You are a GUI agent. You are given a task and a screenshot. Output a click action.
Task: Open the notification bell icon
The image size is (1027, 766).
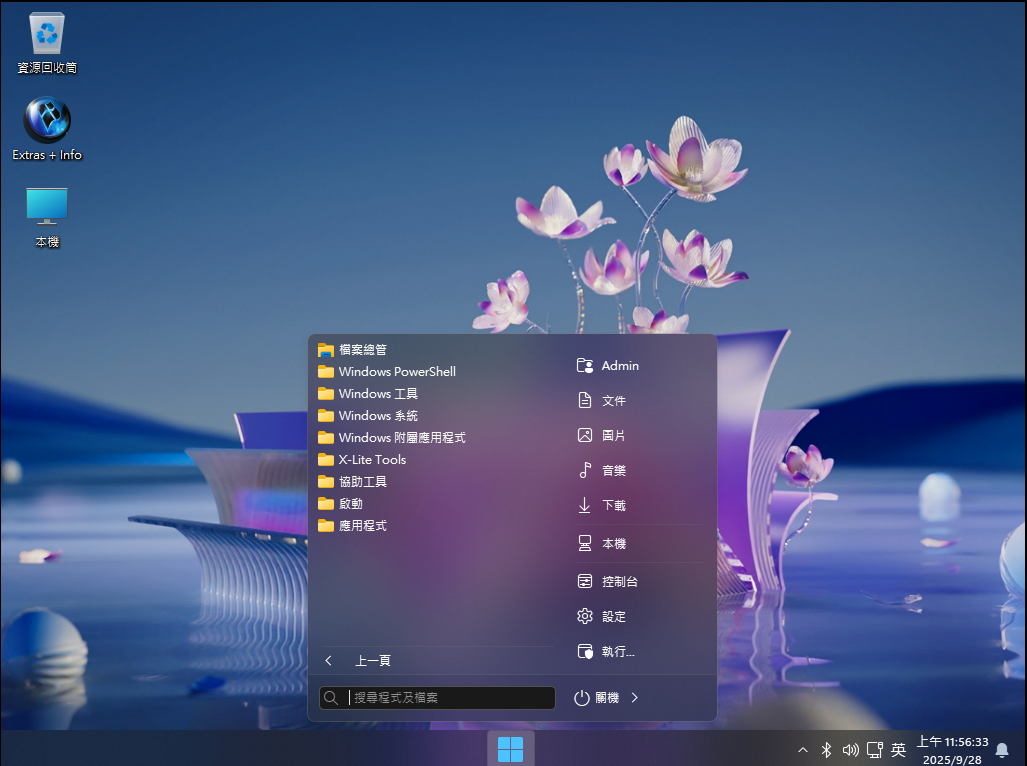(x=1001, y=749)
